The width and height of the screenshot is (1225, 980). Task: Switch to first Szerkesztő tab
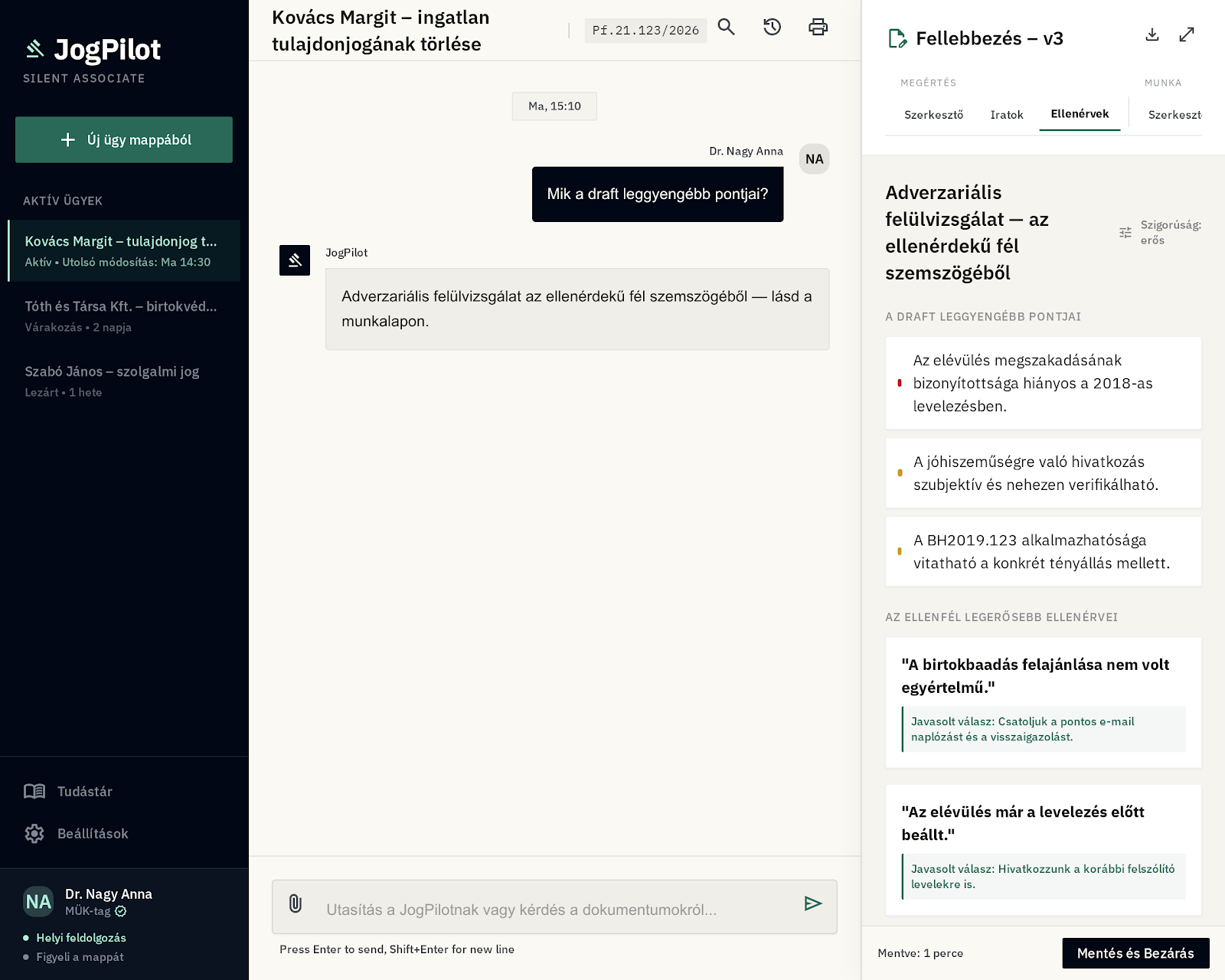[x=933, y=115]
